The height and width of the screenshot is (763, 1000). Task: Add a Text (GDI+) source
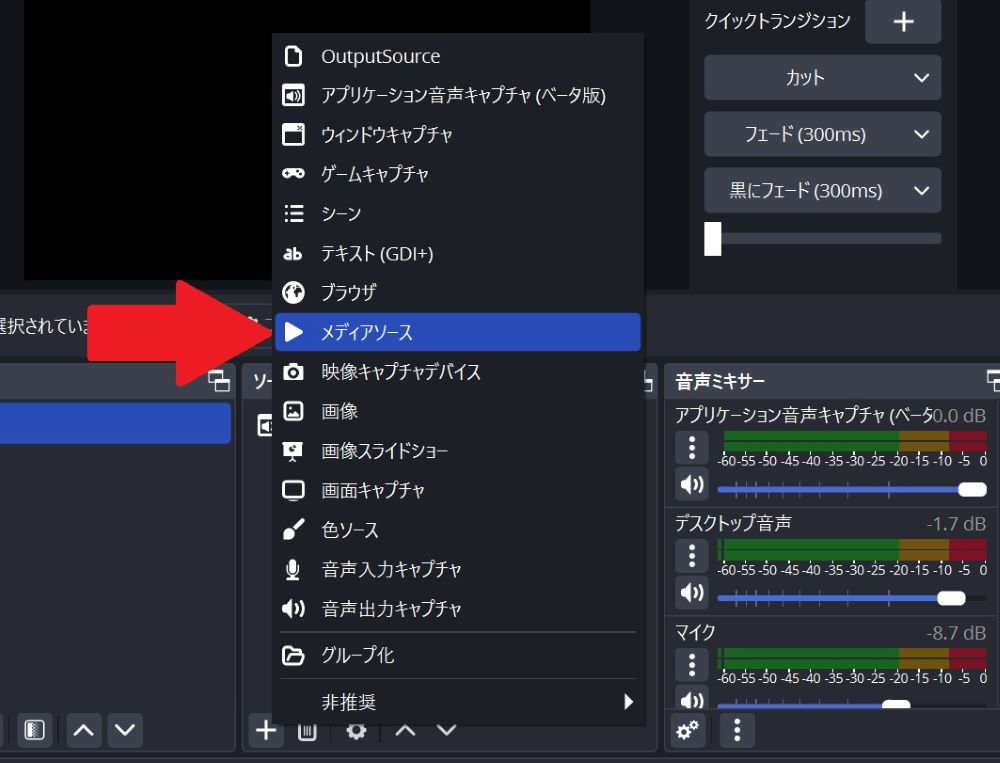tap(457, 253)
